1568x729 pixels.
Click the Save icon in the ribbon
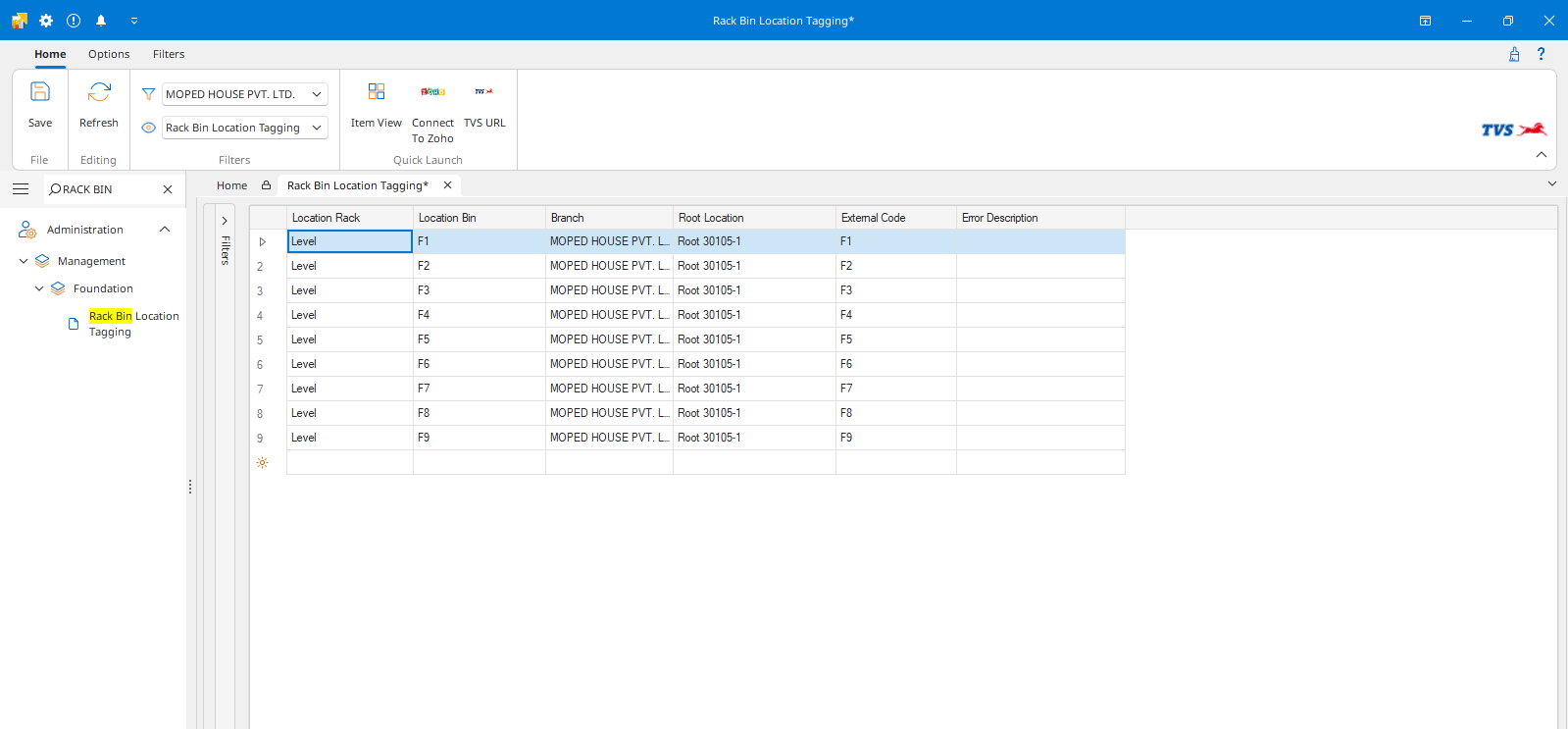coord(40,93)
